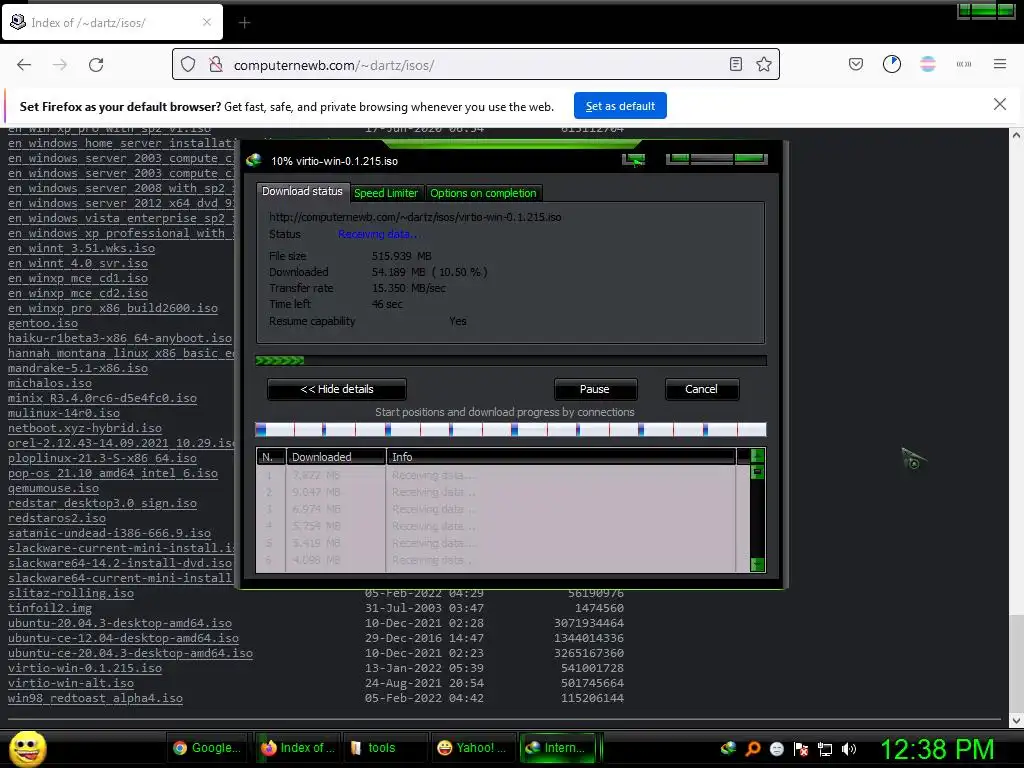Reload the current Firefox page
The height and width of the screenshot is (768, 1024).
click(x=96, y=65)
